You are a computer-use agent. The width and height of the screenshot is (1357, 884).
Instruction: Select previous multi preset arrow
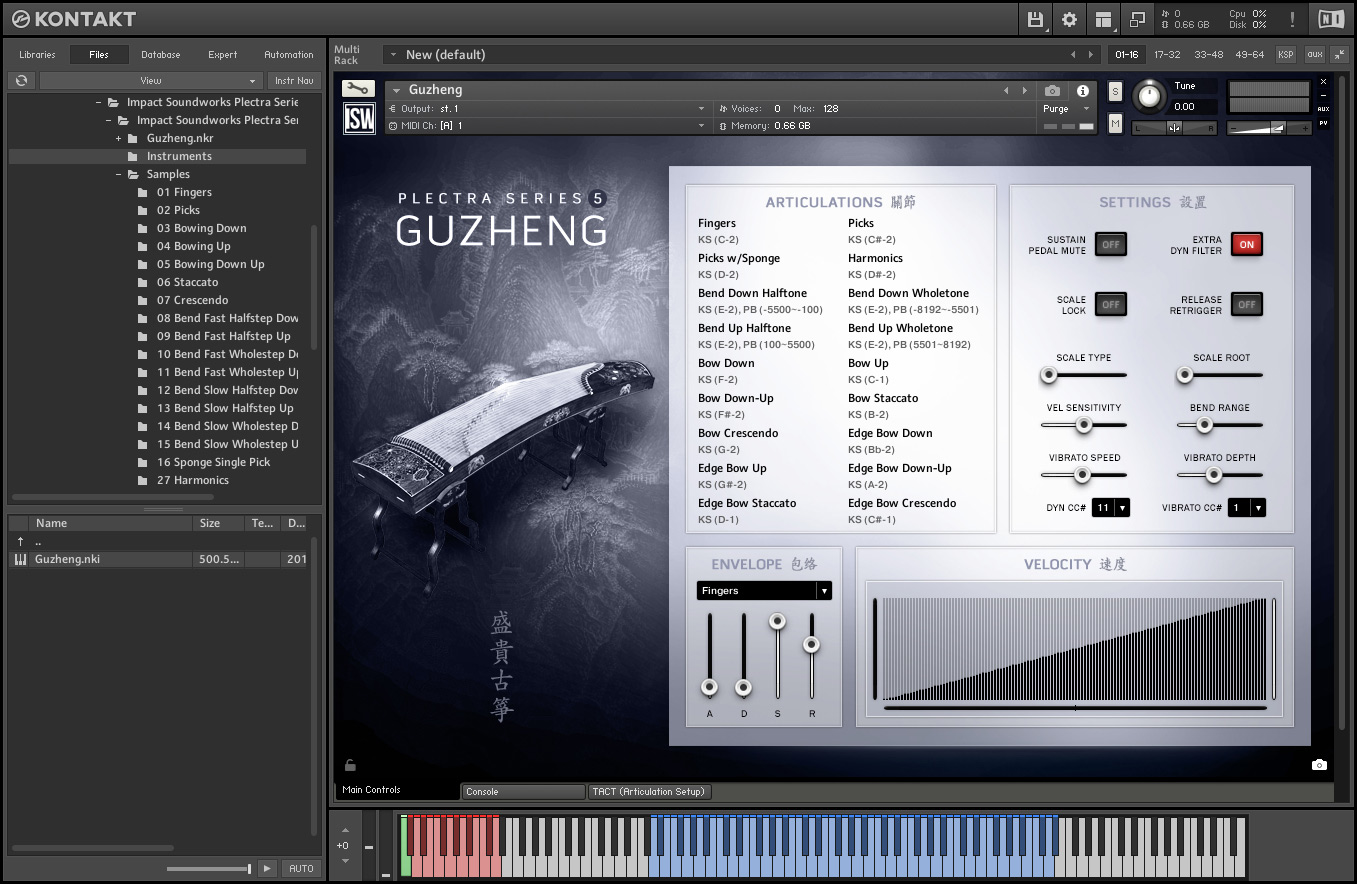click(1073, 55)
